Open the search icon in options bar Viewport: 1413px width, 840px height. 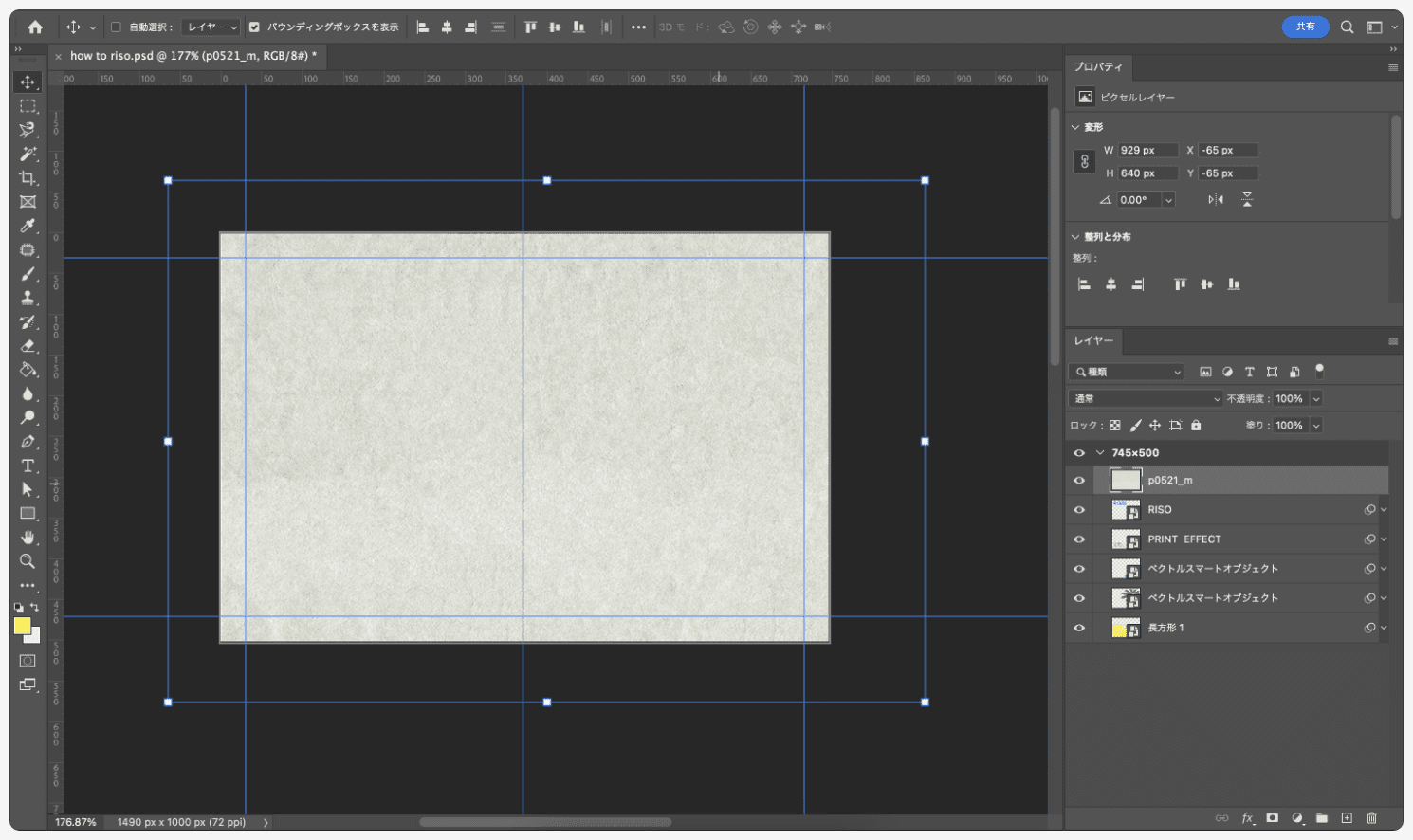pos(1347,27)
